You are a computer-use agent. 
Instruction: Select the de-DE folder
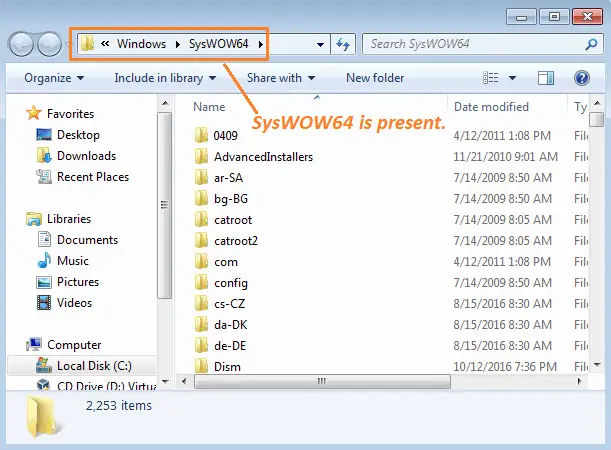[230, 346]
